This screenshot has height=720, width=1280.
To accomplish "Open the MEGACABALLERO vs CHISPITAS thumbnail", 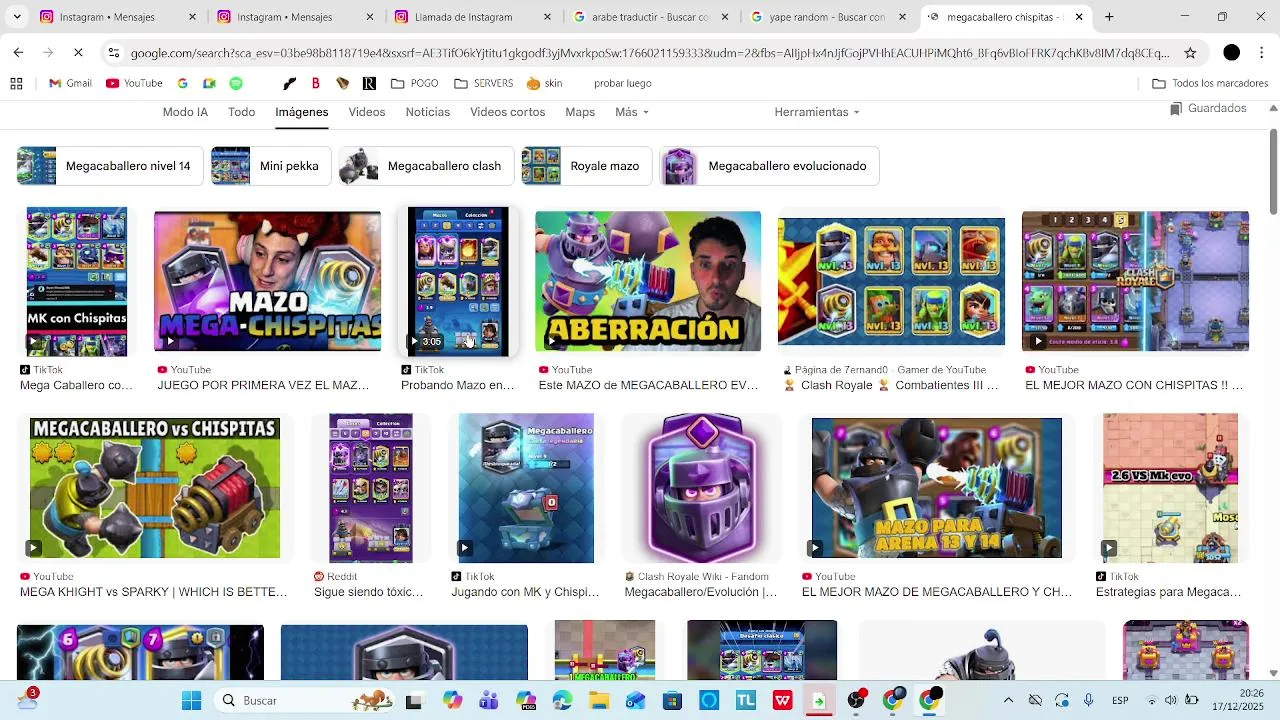I will [155, 488].
